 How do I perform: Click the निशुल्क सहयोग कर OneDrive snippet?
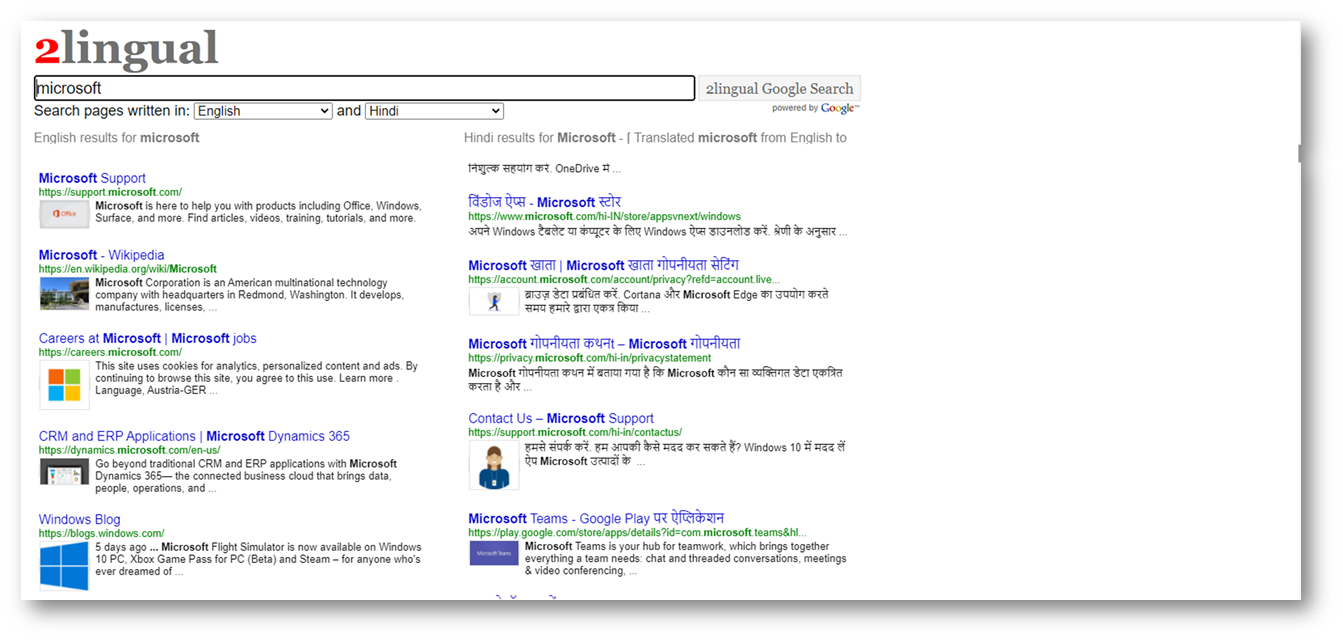point(544,168)
